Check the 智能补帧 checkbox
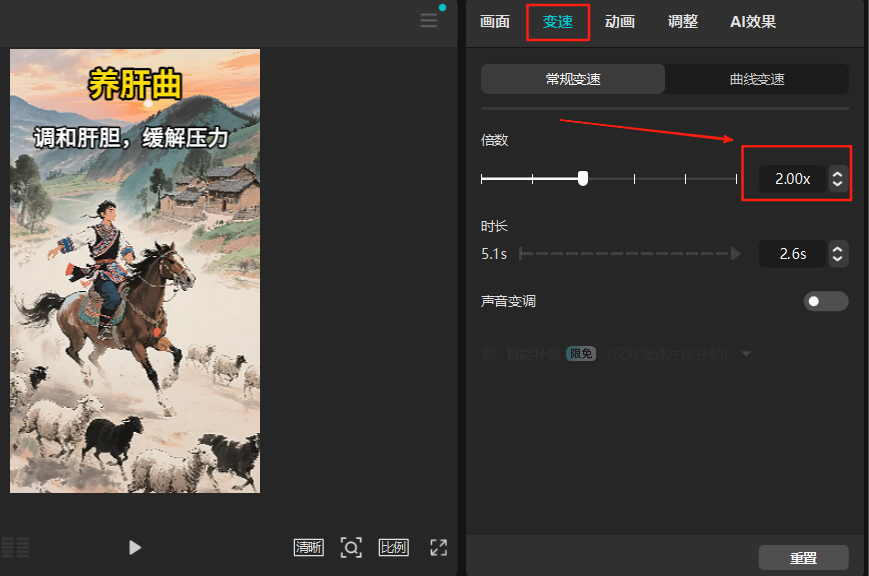 coord(489,353)
